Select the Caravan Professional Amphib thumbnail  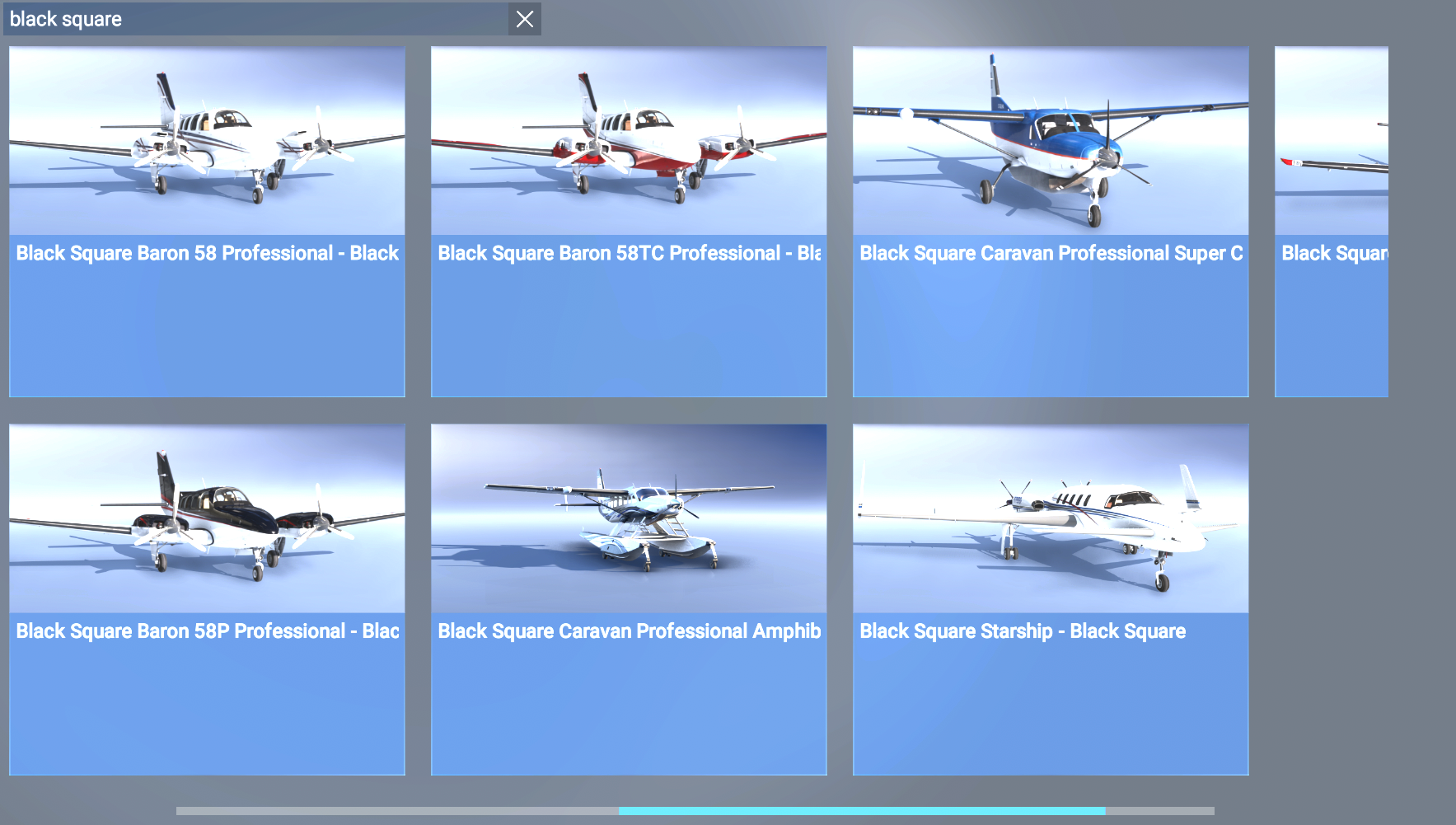[x=629, y=518]
